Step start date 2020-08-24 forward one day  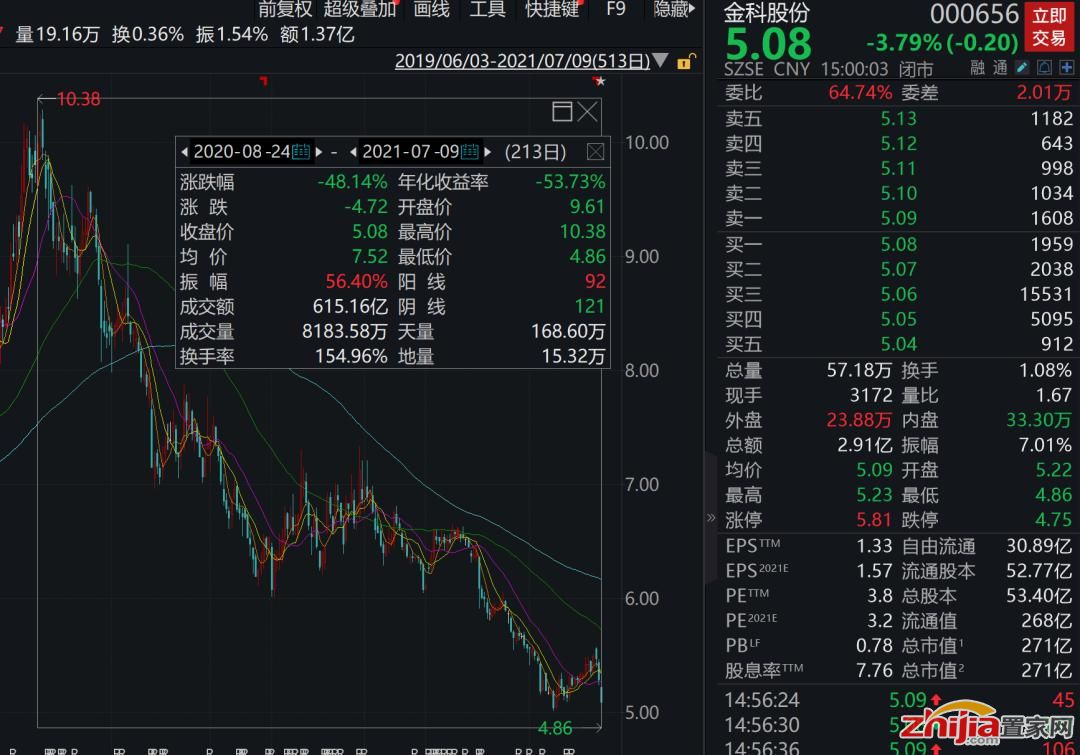[x=319, y=152]
